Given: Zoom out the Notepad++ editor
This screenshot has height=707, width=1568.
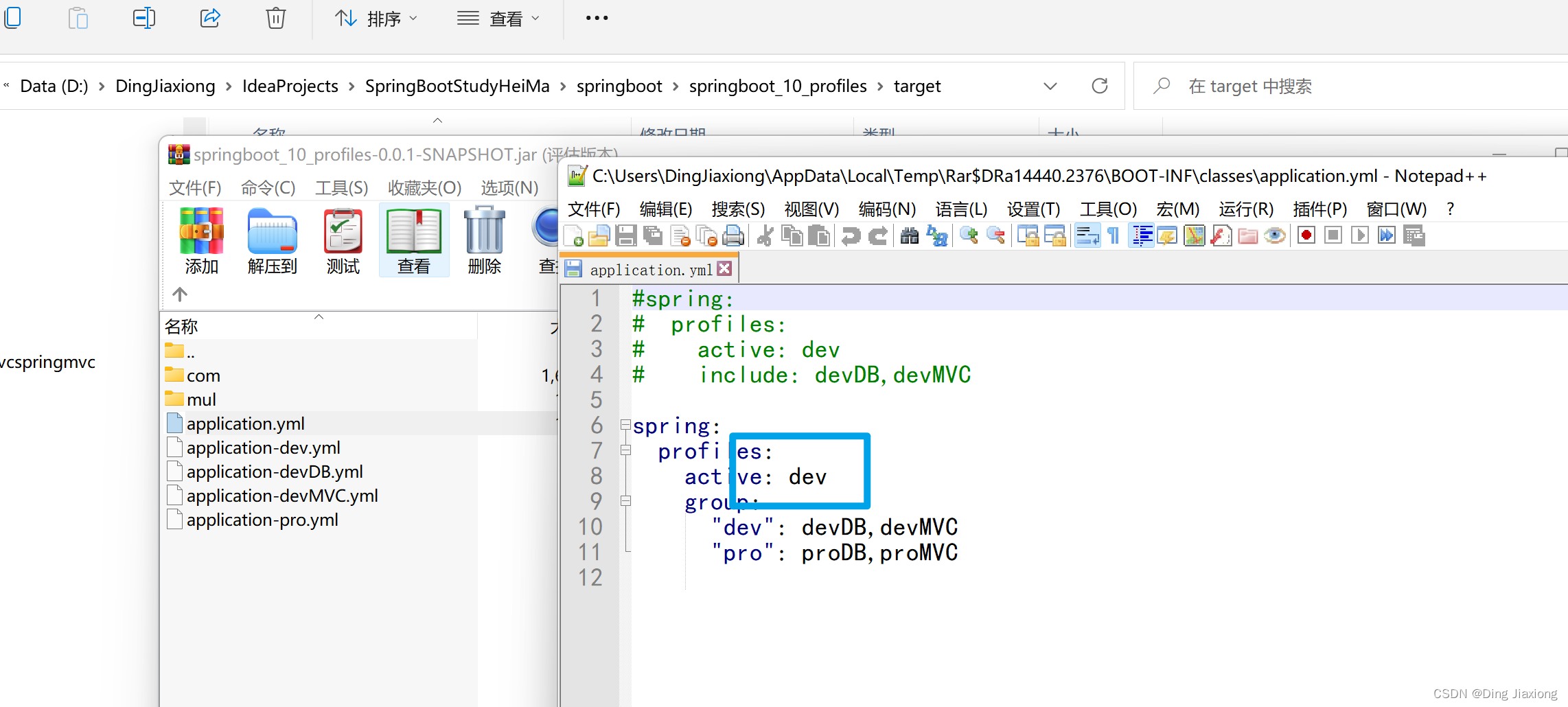Looking at the screenshot, I should coord(995,236).
